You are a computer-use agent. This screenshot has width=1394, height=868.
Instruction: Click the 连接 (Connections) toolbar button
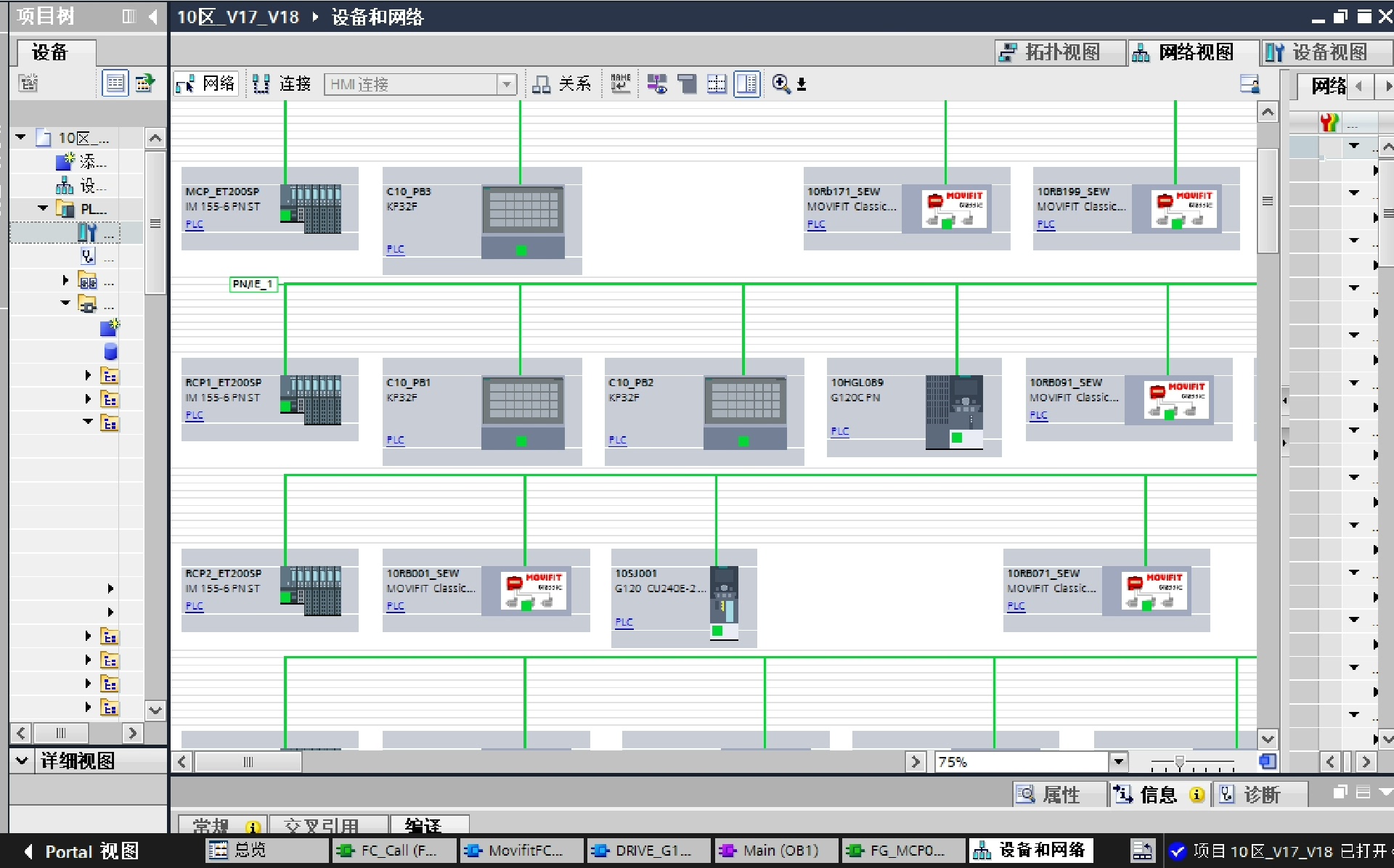point(282,84)
